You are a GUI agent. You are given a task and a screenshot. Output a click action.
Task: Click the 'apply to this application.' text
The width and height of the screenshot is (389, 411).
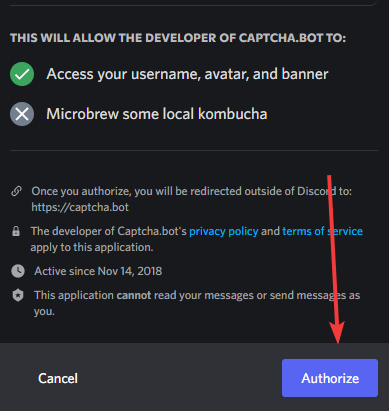[92, 247]
